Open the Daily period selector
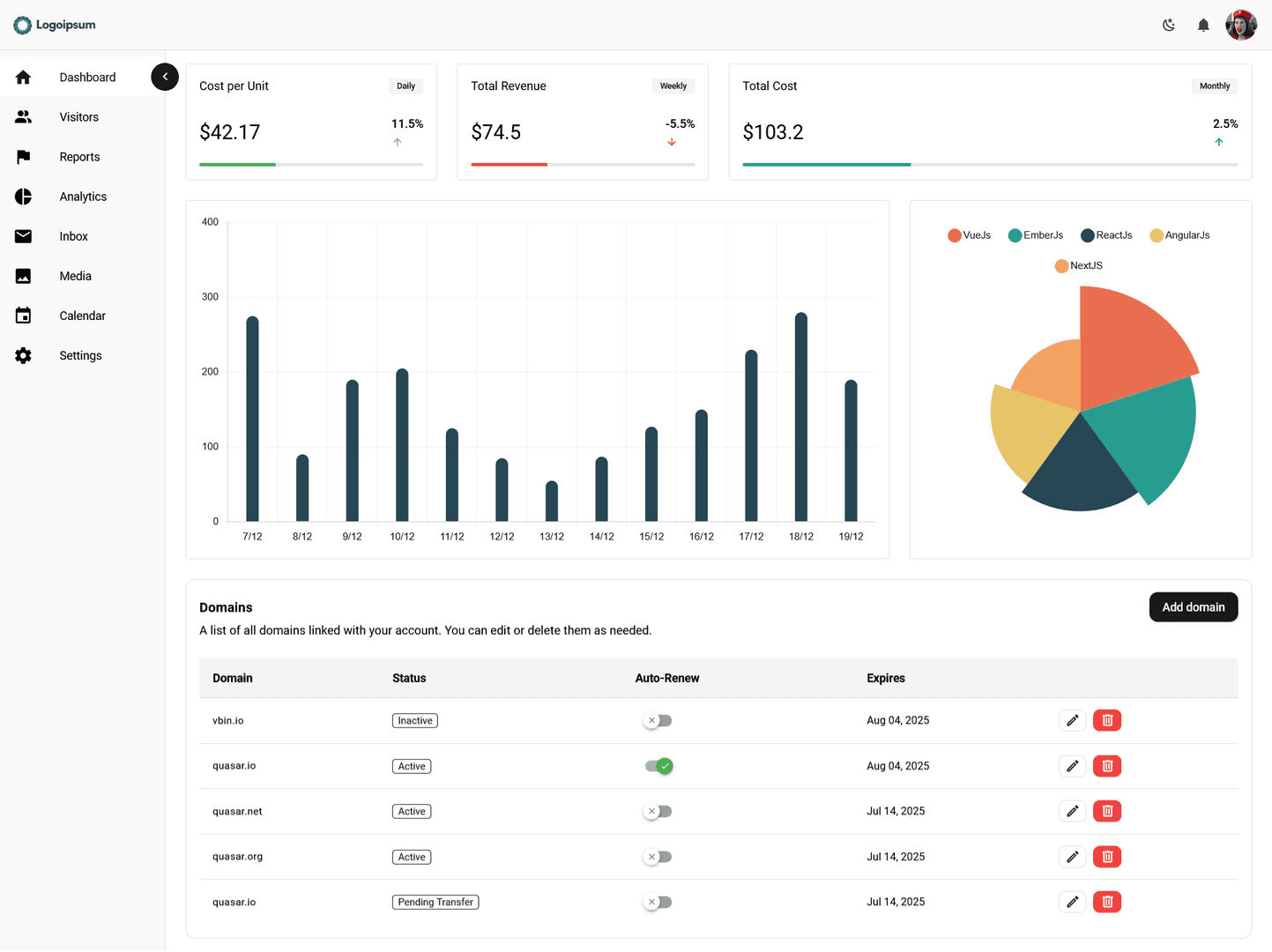The width and height of the screenshot is (1272, 952). [405, 86]
